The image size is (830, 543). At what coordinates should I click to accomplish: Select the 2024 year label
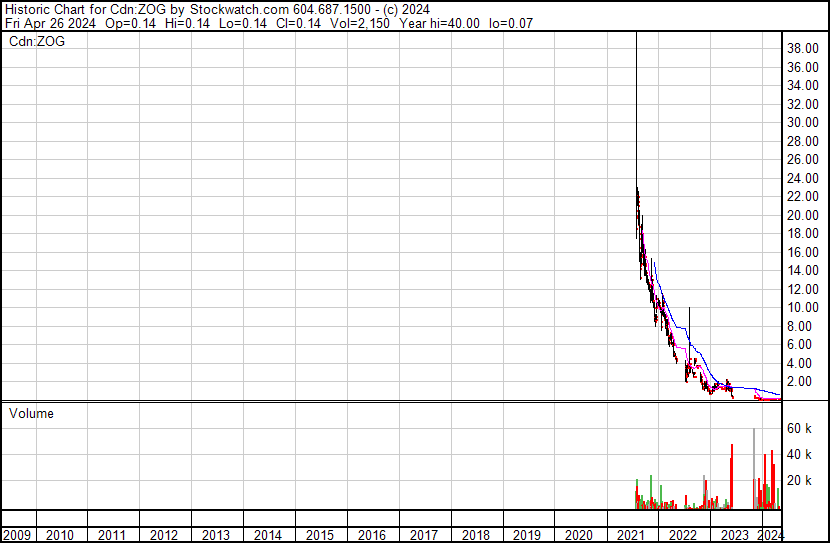click(x=770, y=535)
